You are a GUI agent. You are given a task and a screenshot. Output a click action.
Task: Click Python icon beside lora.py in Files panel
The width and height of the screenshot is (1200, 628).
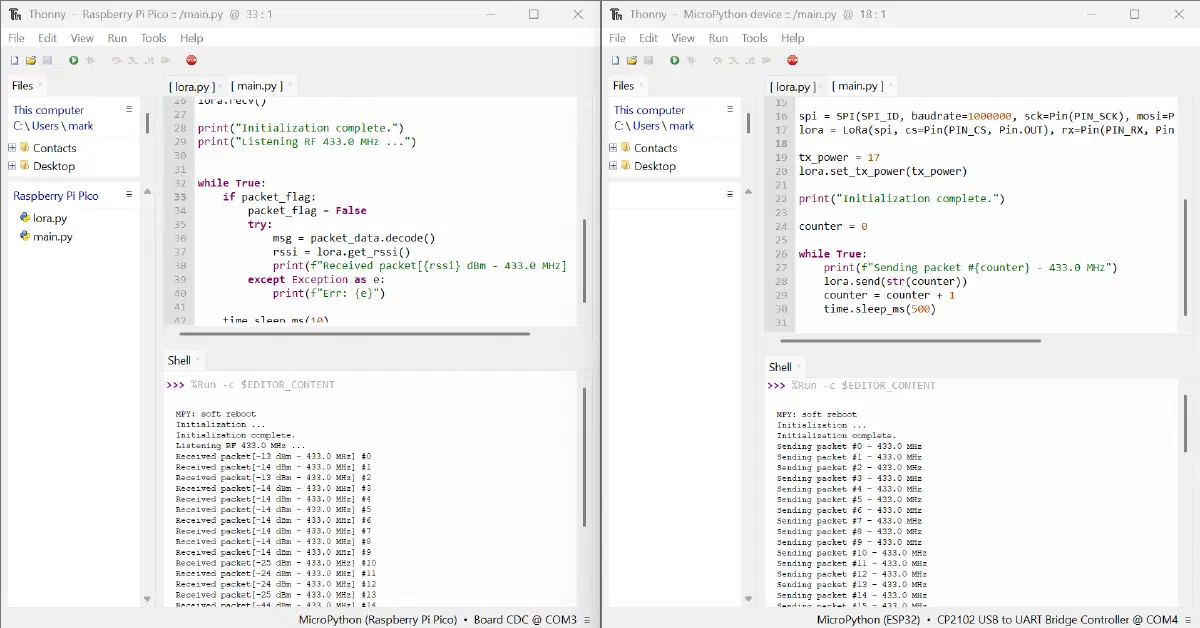click(25, 218)
